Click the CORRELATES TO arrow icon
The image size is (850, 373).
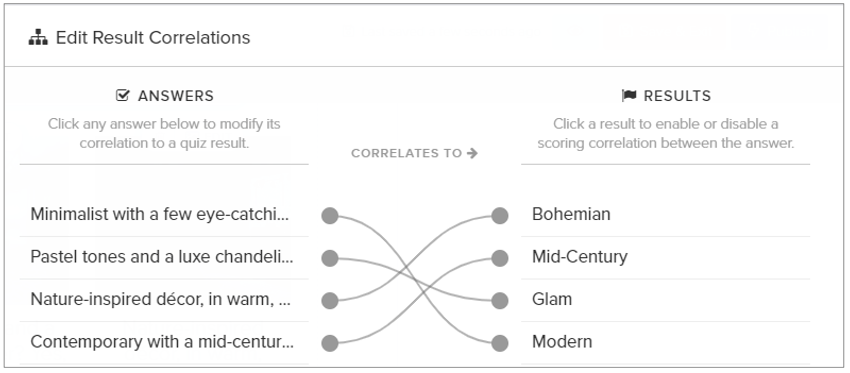click(x=472, y=153)
